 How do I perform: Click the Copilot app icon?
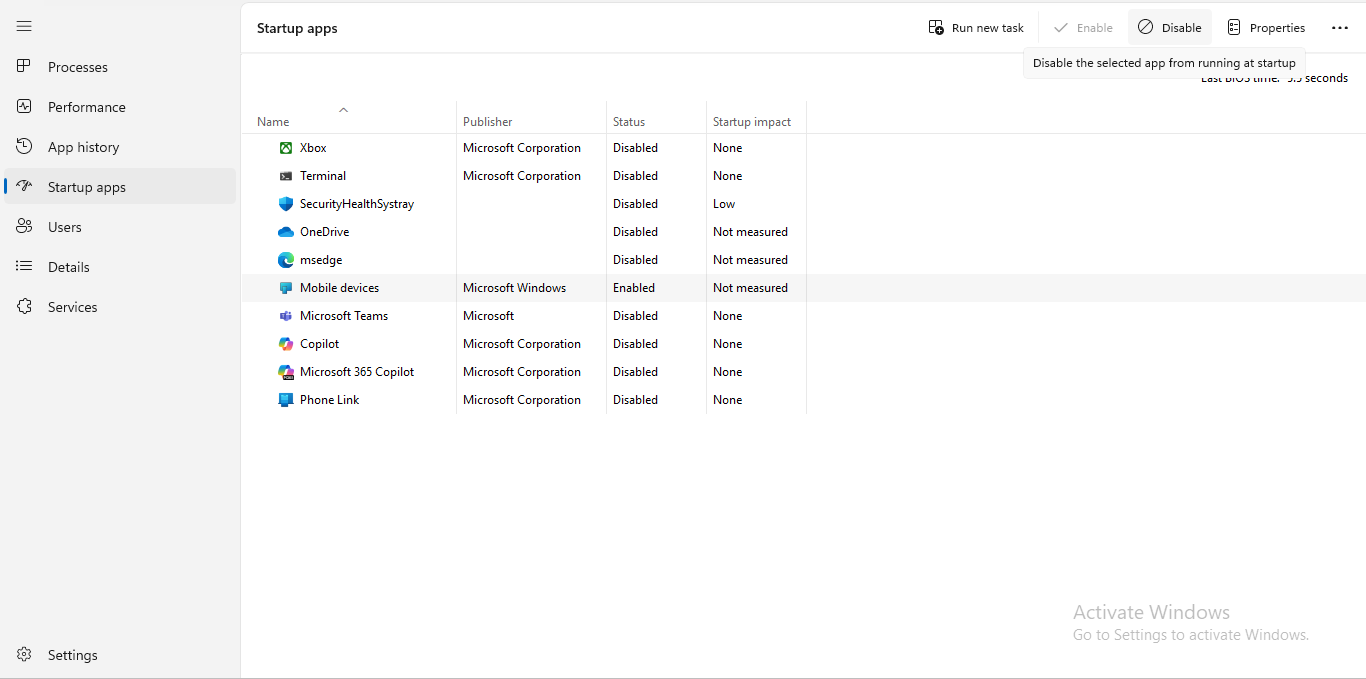coord(286,344)
